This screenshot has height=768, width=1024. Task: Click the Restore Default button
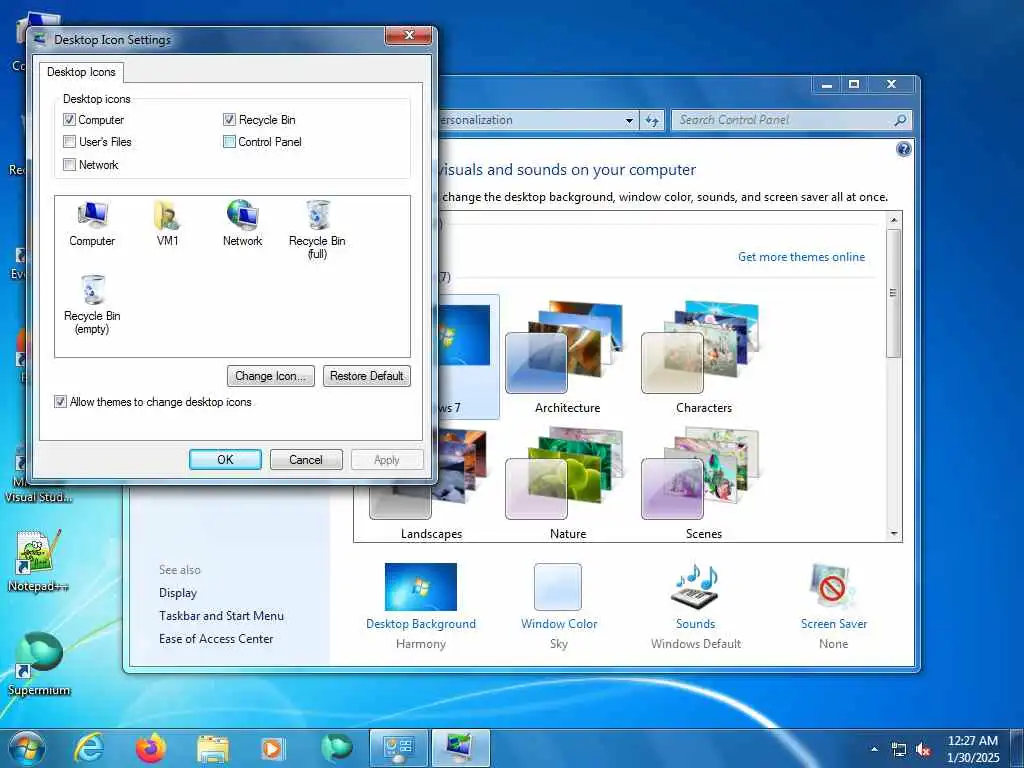pos(366,376)
